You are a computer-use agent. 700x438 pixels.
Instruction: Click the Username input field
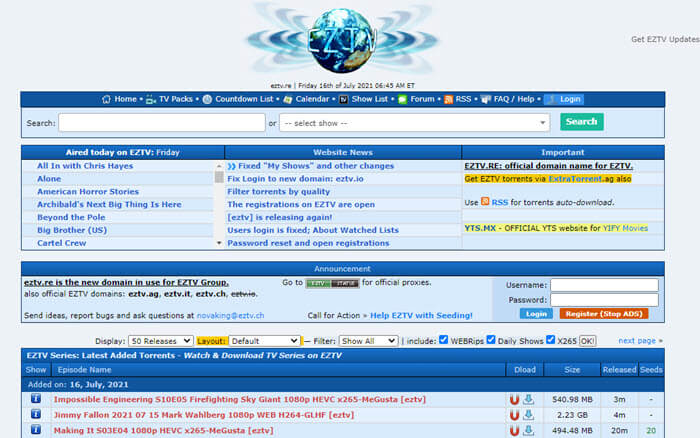coord(604,285)
